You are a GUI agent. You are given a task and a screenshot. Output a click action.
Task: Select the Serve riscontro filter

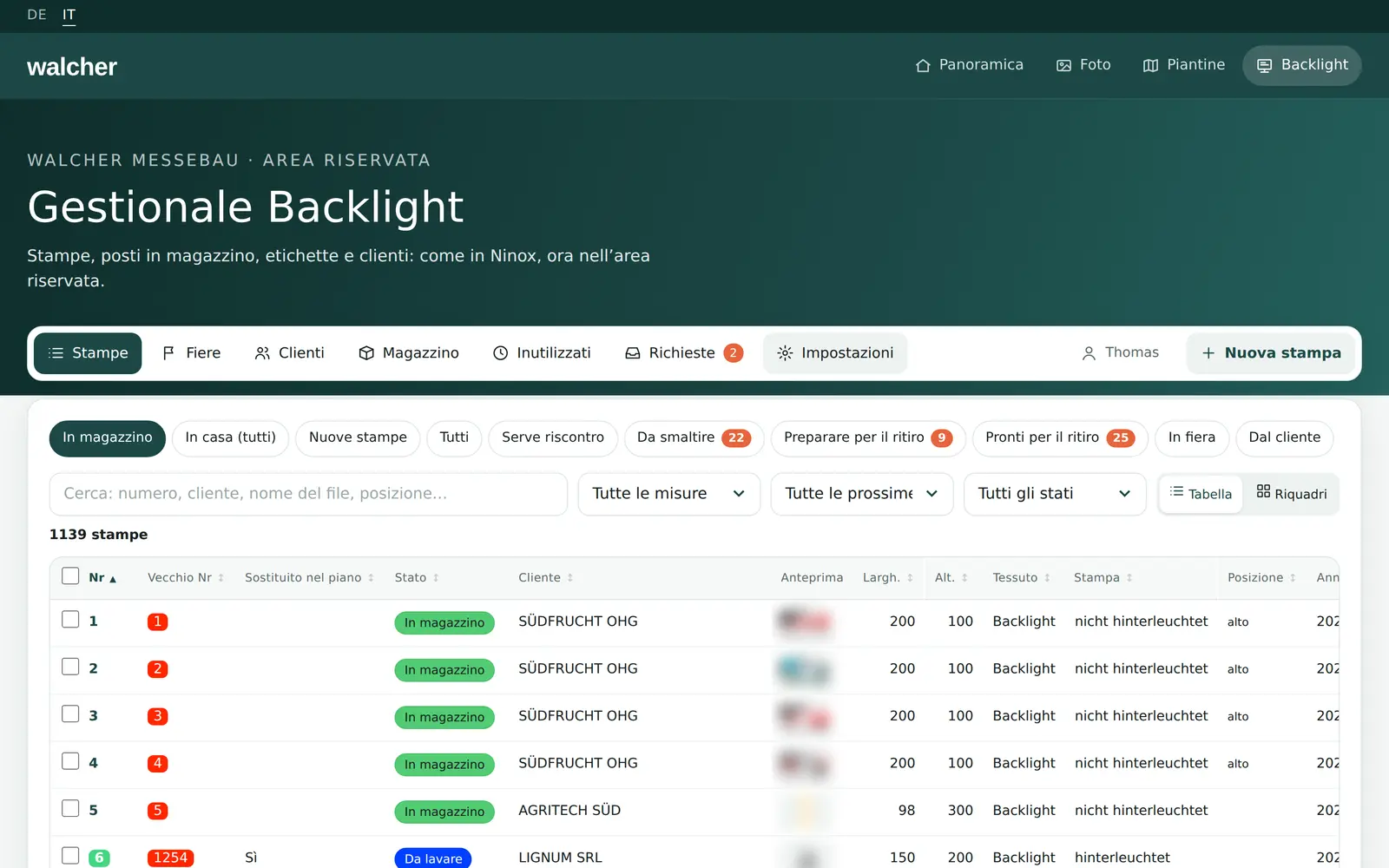coord(553,438)
